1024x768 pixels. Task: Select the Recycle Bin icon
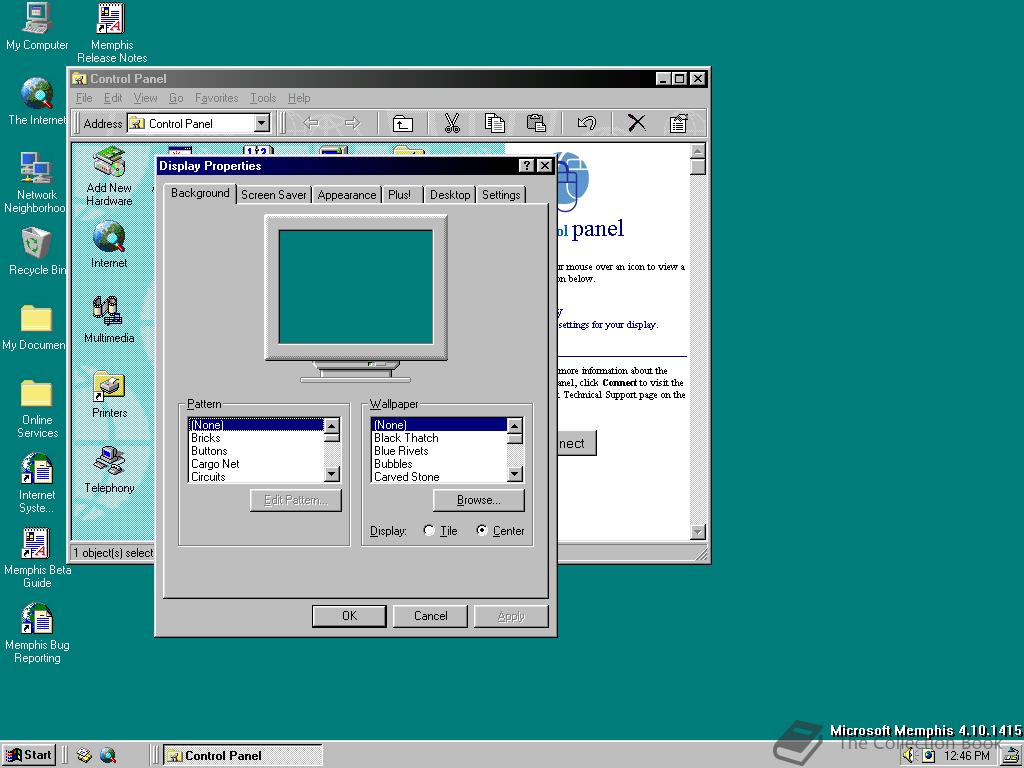(37, 251)
